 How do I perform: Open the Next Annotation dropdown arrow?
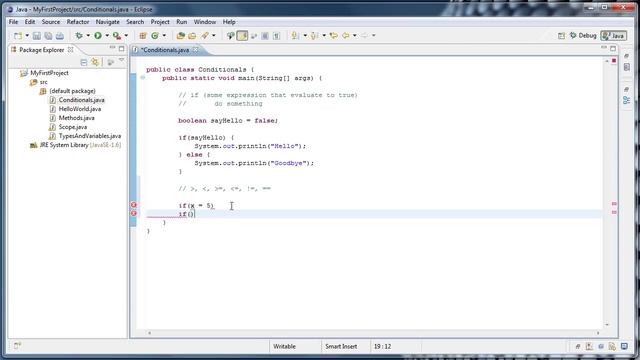305,36
